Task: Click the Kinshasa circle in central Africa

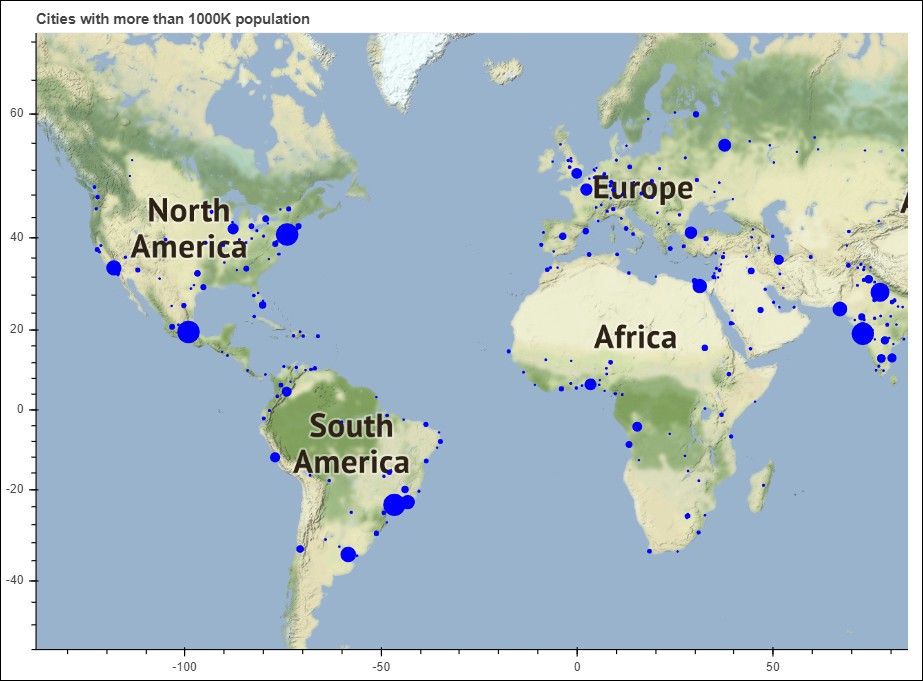Action: tap(637, 427)
